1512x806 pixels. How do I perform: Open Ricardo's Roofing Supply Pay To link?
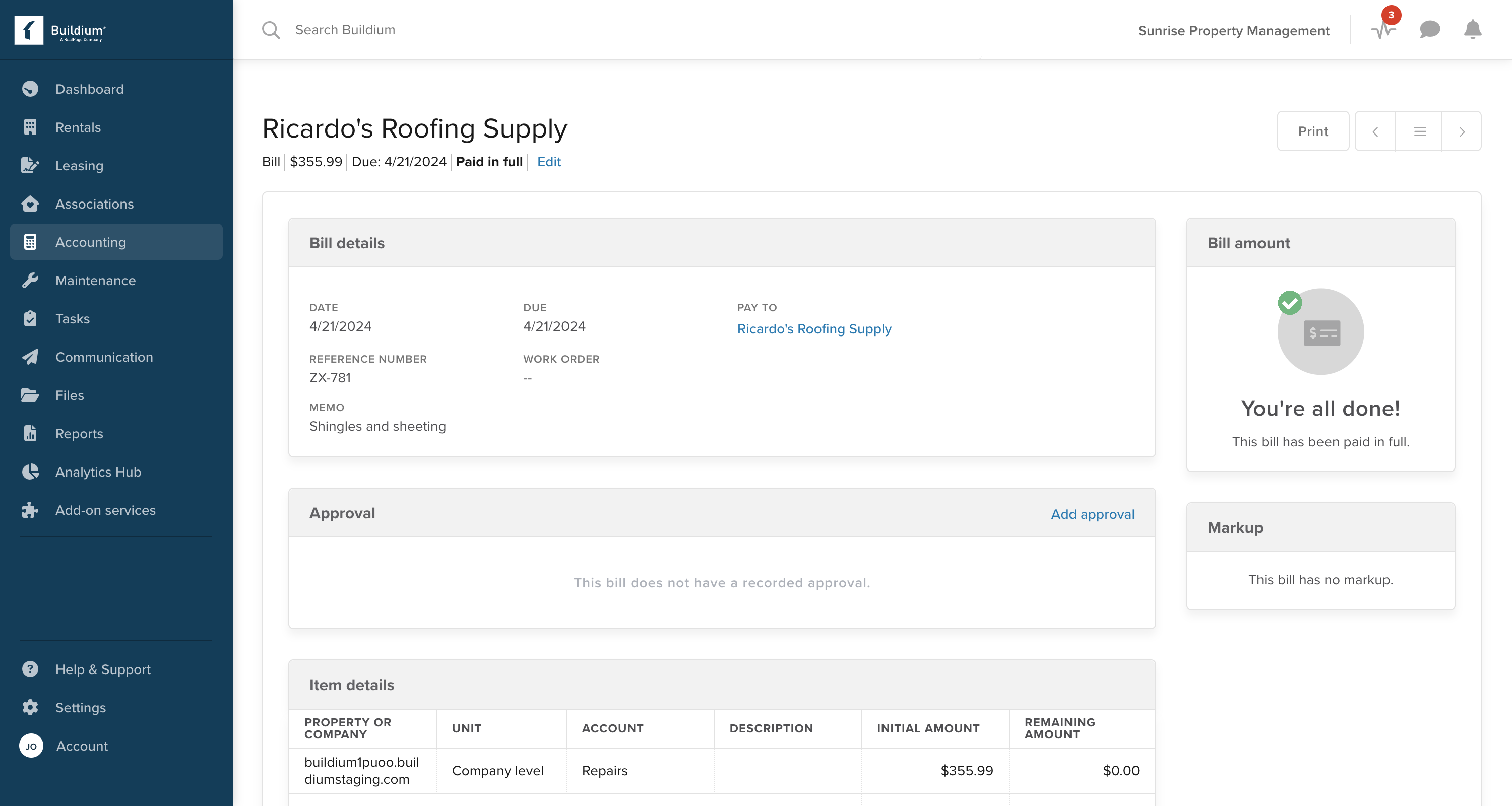pos(814,329)
